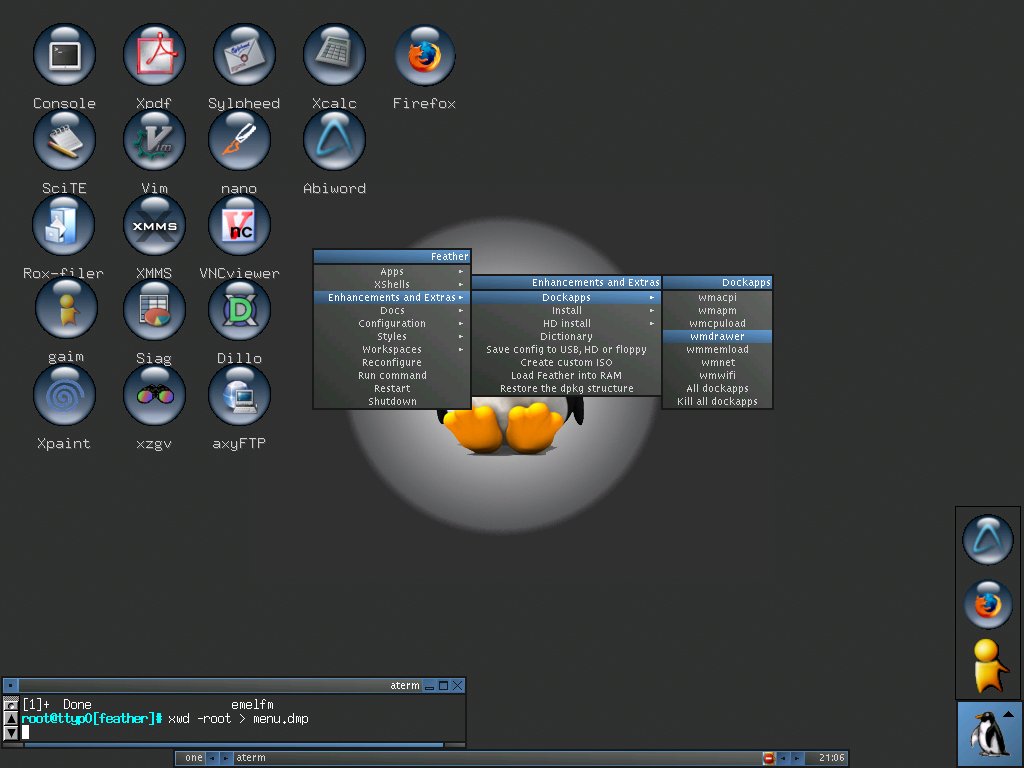The image size is (1024, 768).
Task: Launch wmwifi dockapp
Action: [717, 376]
